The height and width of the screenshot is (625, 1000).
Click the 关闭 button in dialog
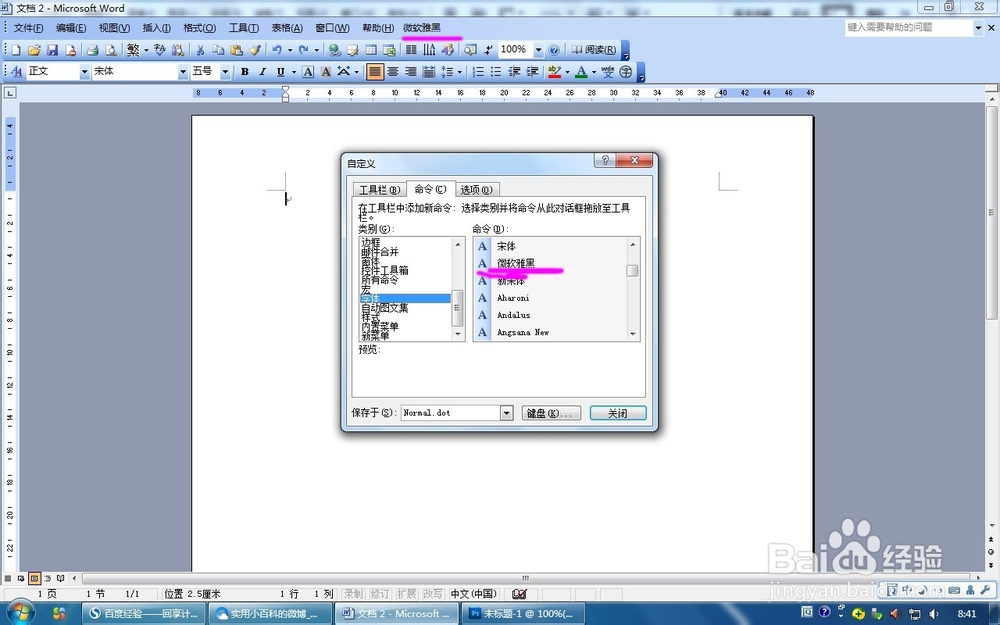(x=618, y=413)
